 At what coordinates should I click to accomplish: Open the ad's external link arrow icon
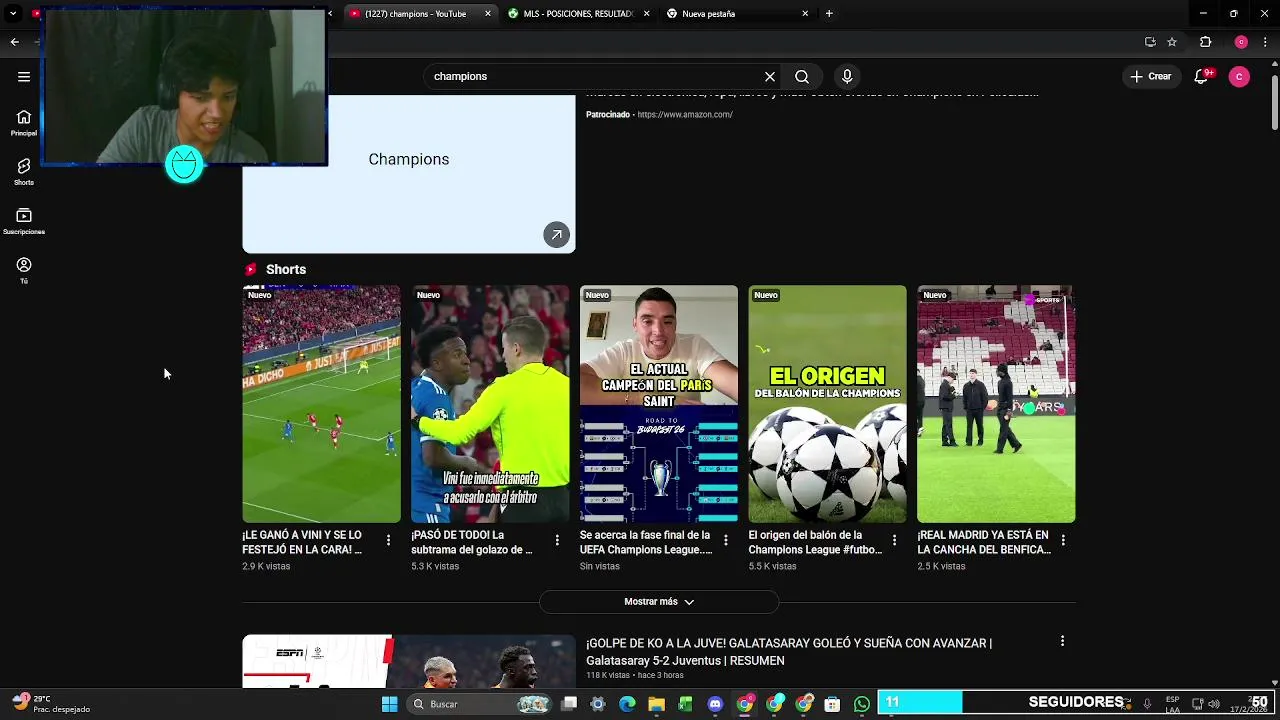point(557,235)
